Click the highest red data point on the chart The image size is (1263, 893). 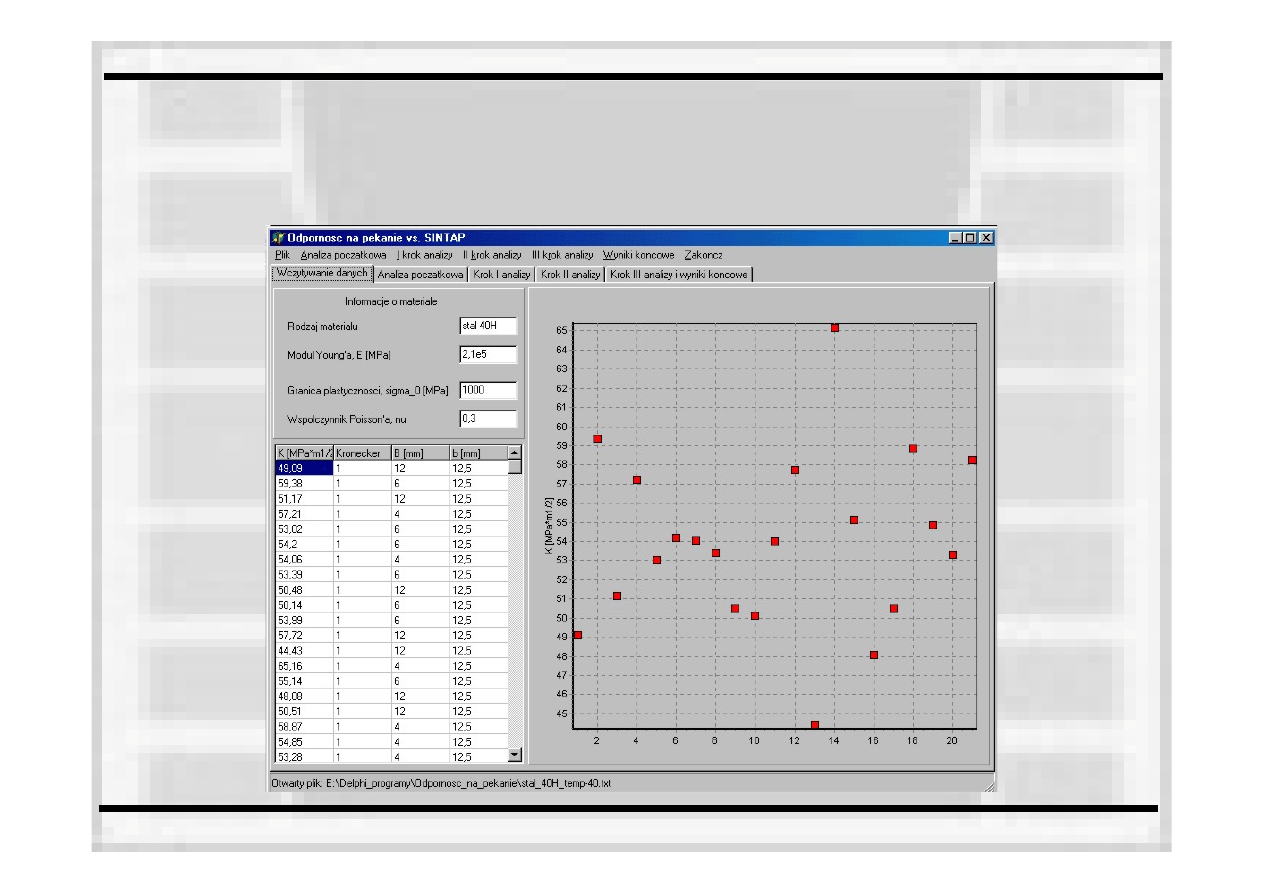(x=835, y=328)
